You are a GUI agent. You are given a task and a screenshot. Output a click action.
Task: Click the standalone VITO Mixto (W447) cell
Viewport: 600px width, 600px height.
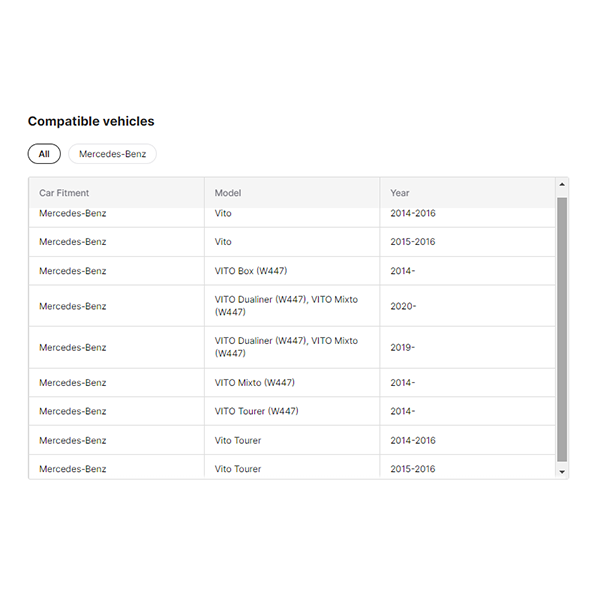pyautogui.click(x=255, y=383)
